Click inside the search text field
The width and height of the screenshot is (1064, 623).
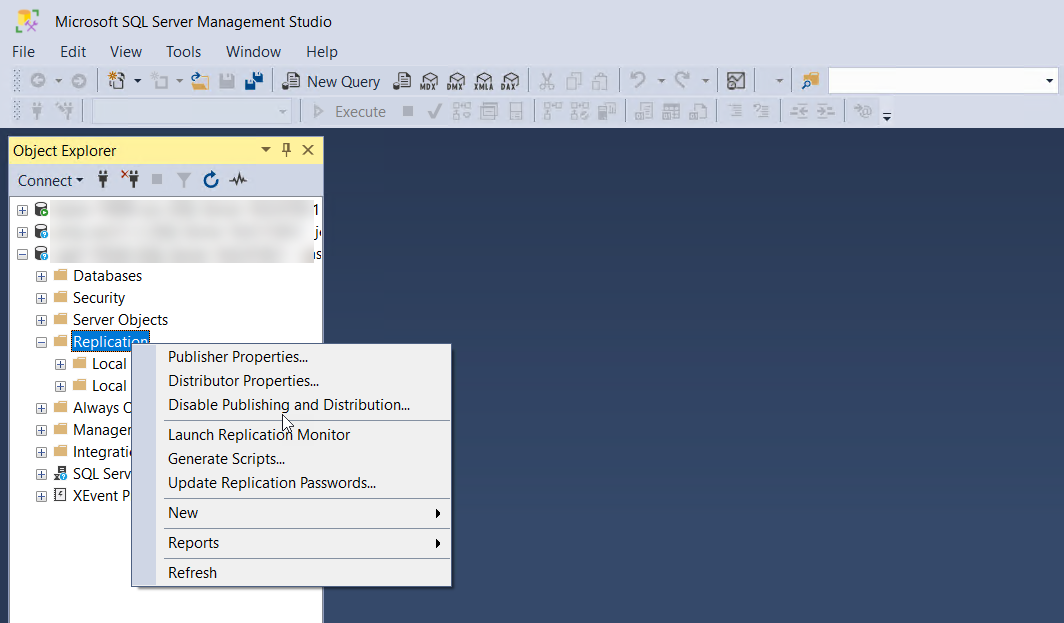tap(935, 81)
